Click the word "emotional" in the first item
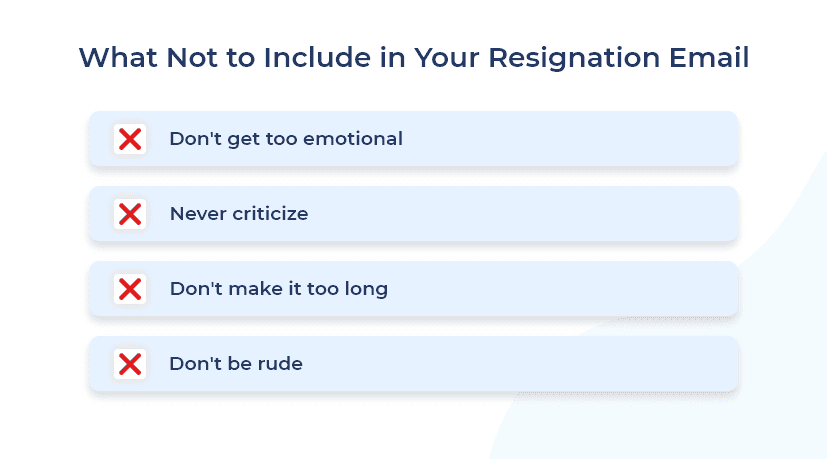Screen dimensions: 827x459 (354, 139)
